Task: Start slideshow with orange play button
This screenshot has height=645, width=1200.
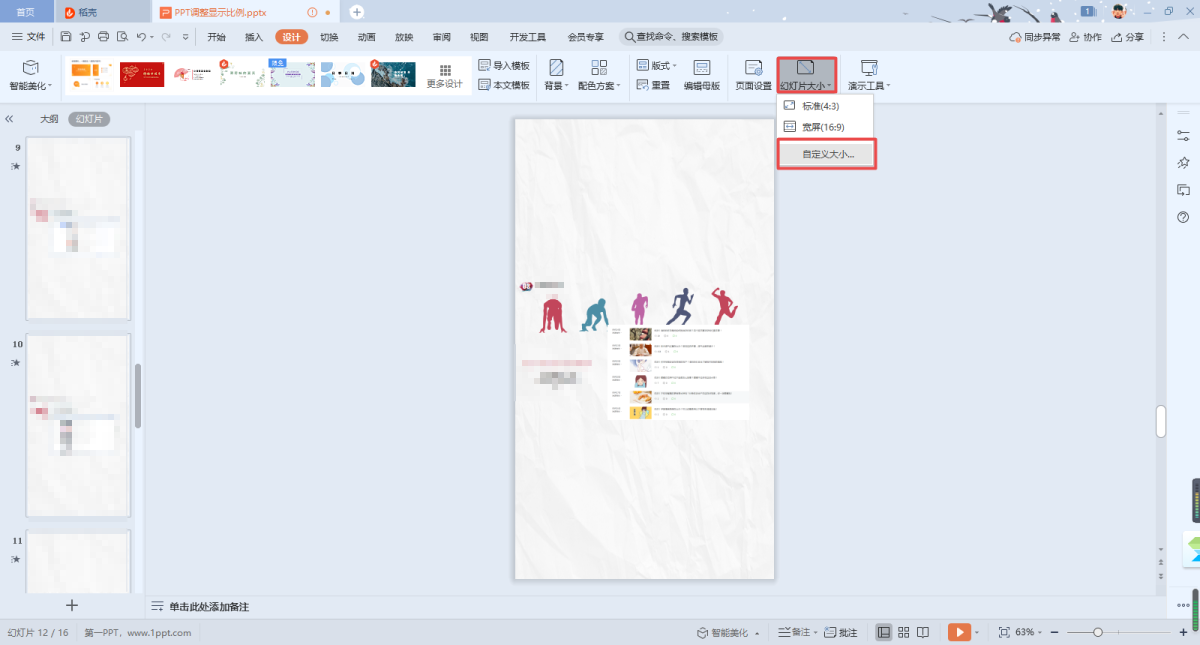Action: pos(958,632)
